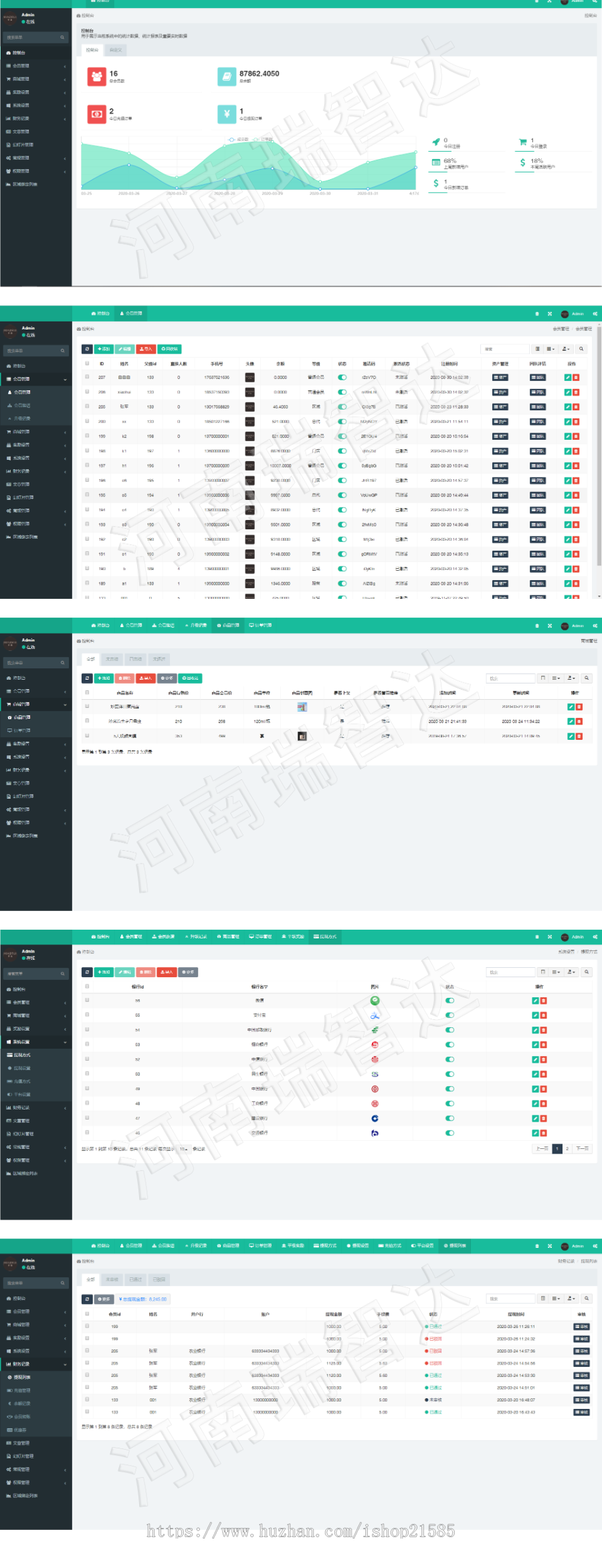Check the select-all checkbox in member table header

point(87,364)
